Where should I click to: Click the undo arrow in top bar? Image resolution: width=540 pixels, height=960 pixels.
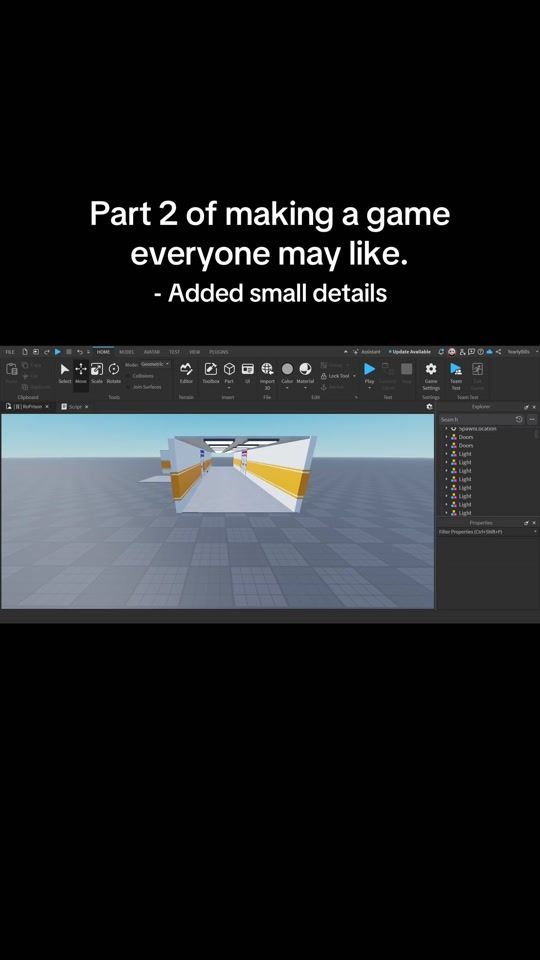[80, 352]
